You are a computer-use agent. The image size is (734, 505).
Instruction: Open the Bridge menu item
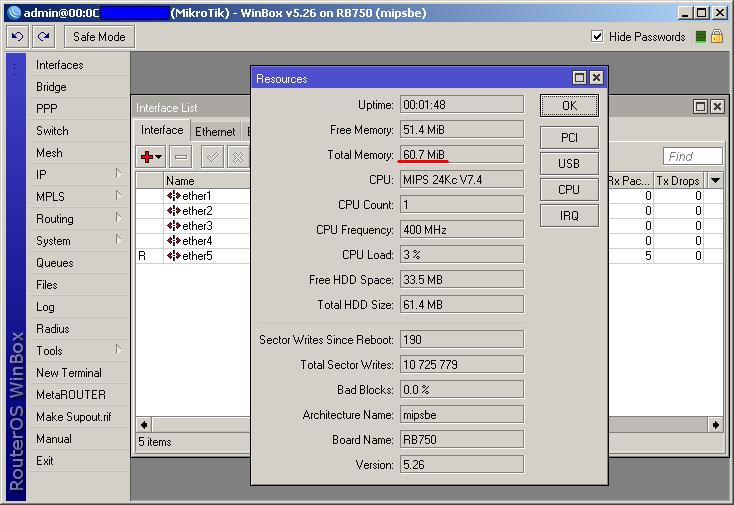coord(51,87)
